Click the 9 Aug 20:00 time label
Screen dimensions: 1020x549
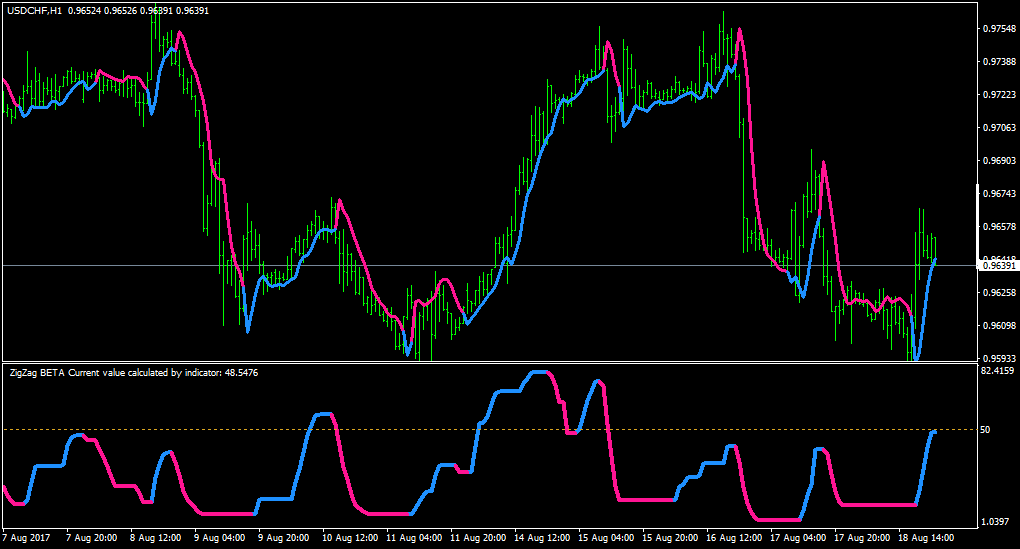click(x=284, y=538)
